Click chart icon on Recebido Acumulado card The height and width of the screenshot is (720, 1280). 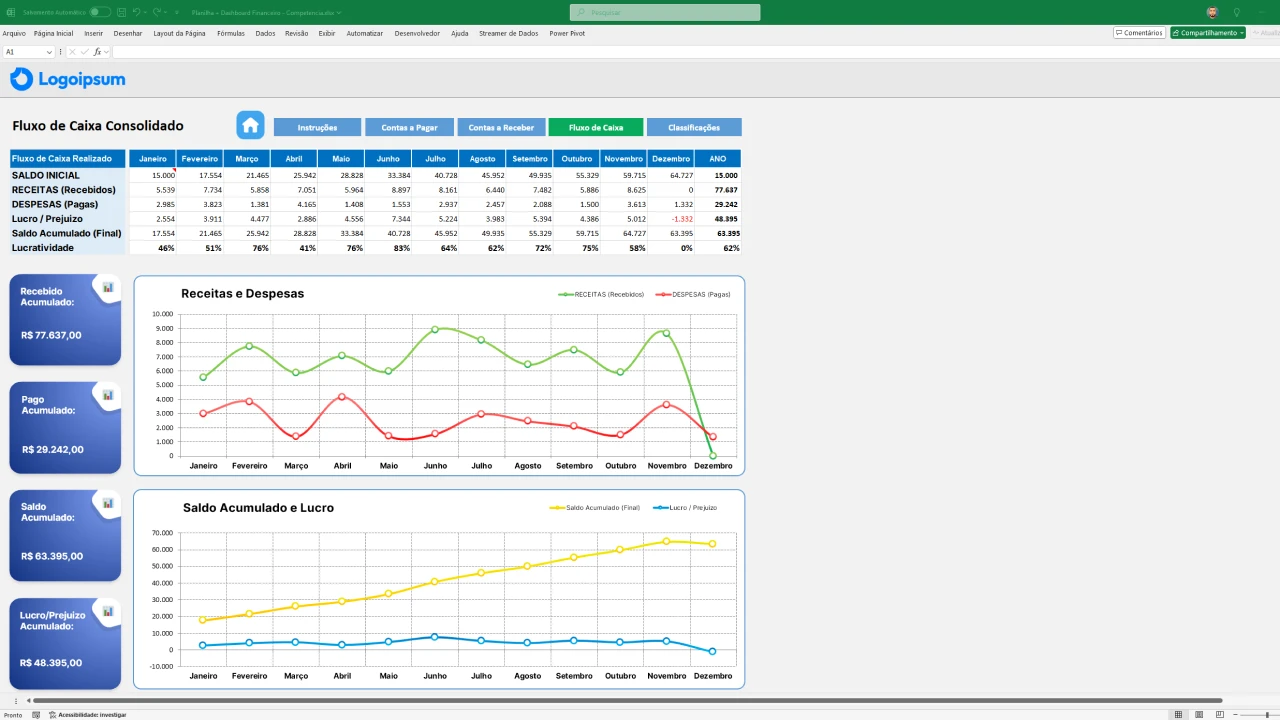coord(108,288)
